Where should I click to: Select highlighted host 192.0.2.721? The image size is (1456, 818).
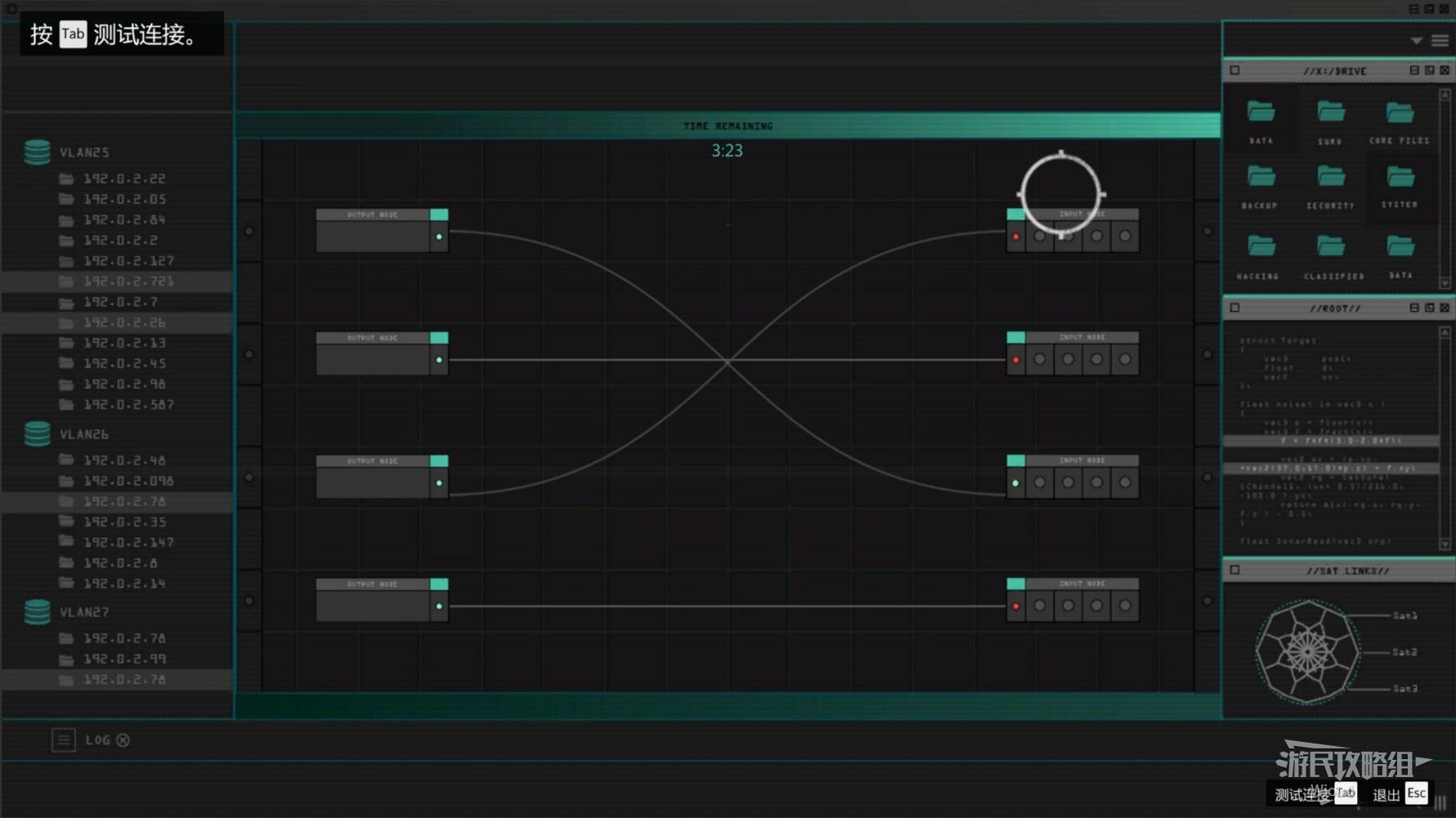[117, 281]
